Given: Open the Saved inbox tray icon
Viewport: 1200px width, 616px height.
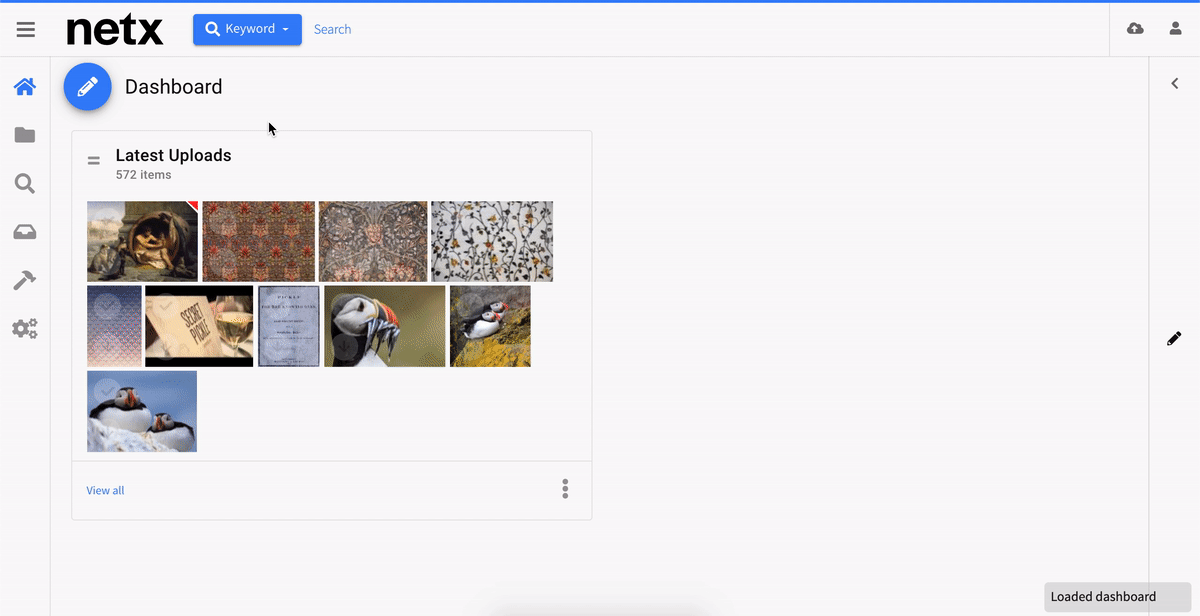Looking at the screenshot, I should 25,232.
